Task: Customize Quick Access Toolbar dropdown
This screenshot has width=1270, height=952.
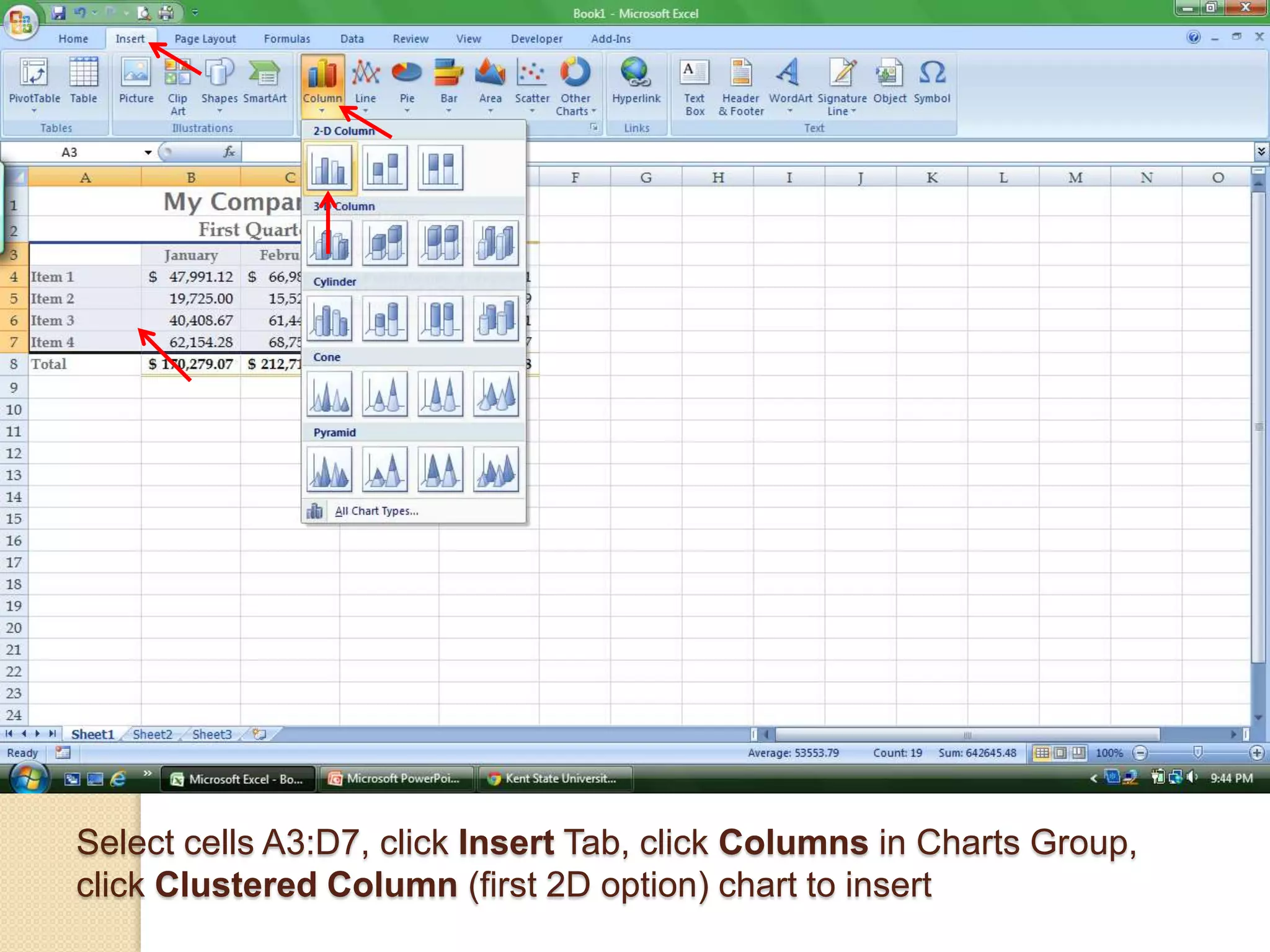Action: click(195, 12)
